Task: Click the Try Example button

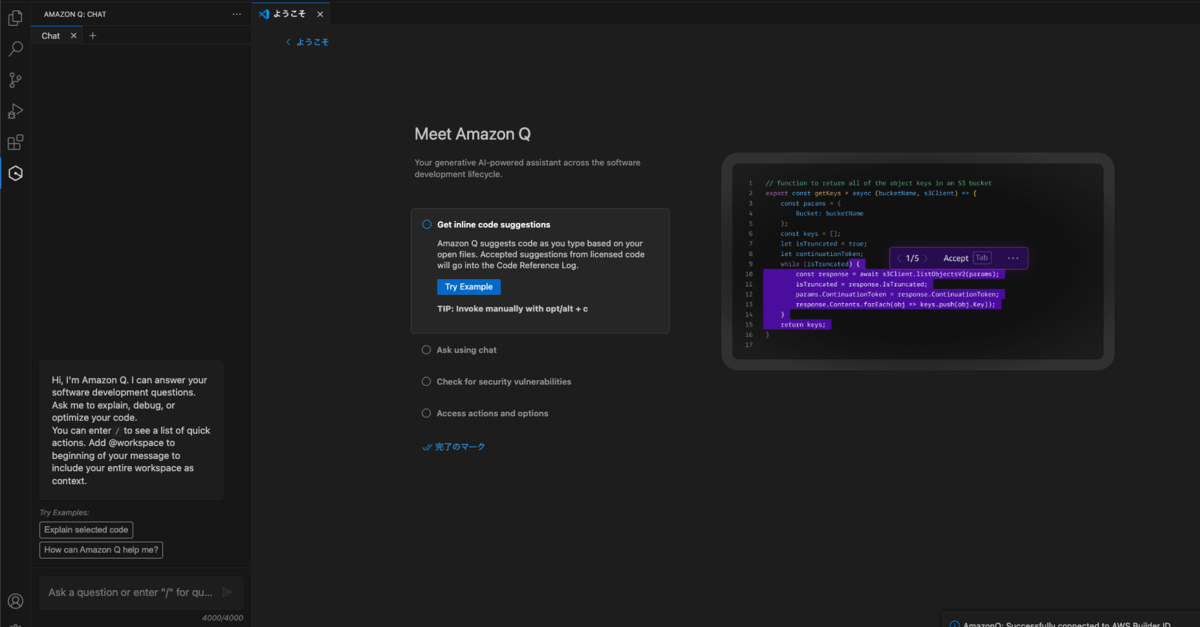Action: coord(469,287)
